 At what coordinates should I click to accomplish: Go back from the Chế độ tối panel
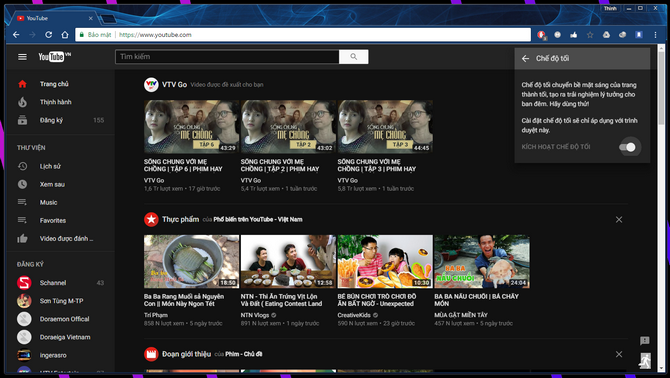[525, 59]
